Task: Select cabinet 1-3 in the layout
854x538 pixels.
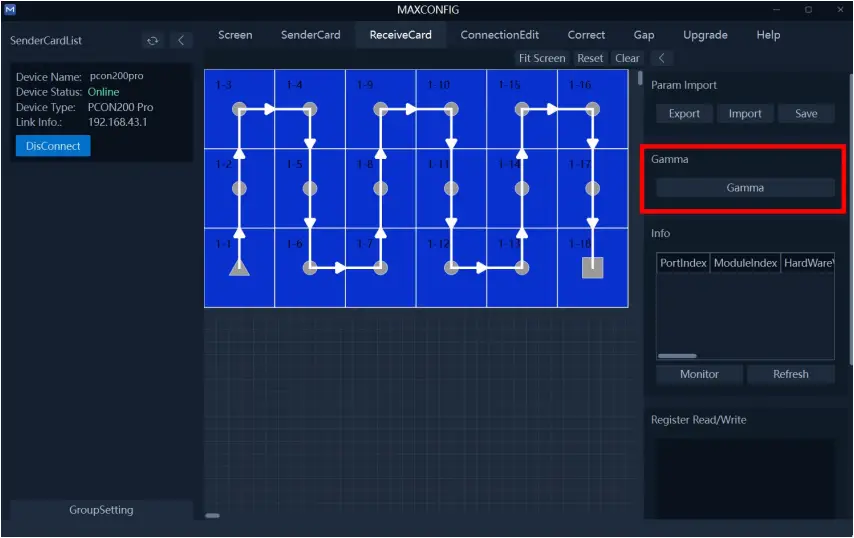Action: pyautogui.click(x=239, y=109)
